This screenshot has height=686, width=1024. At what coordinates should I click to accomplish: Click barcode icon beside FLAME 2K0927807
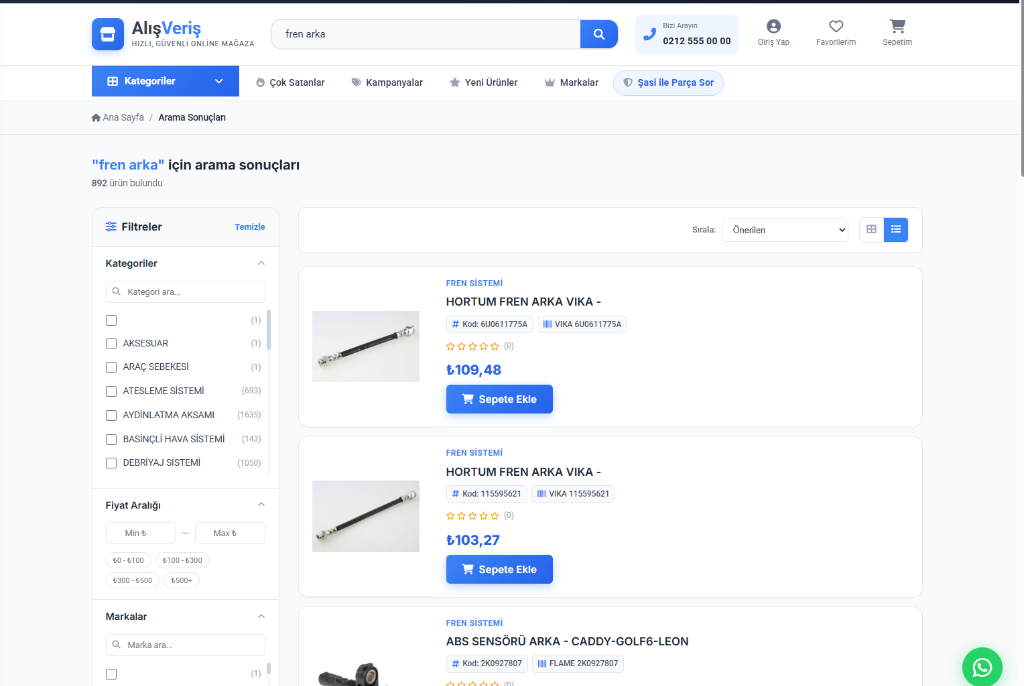[542, 664]
